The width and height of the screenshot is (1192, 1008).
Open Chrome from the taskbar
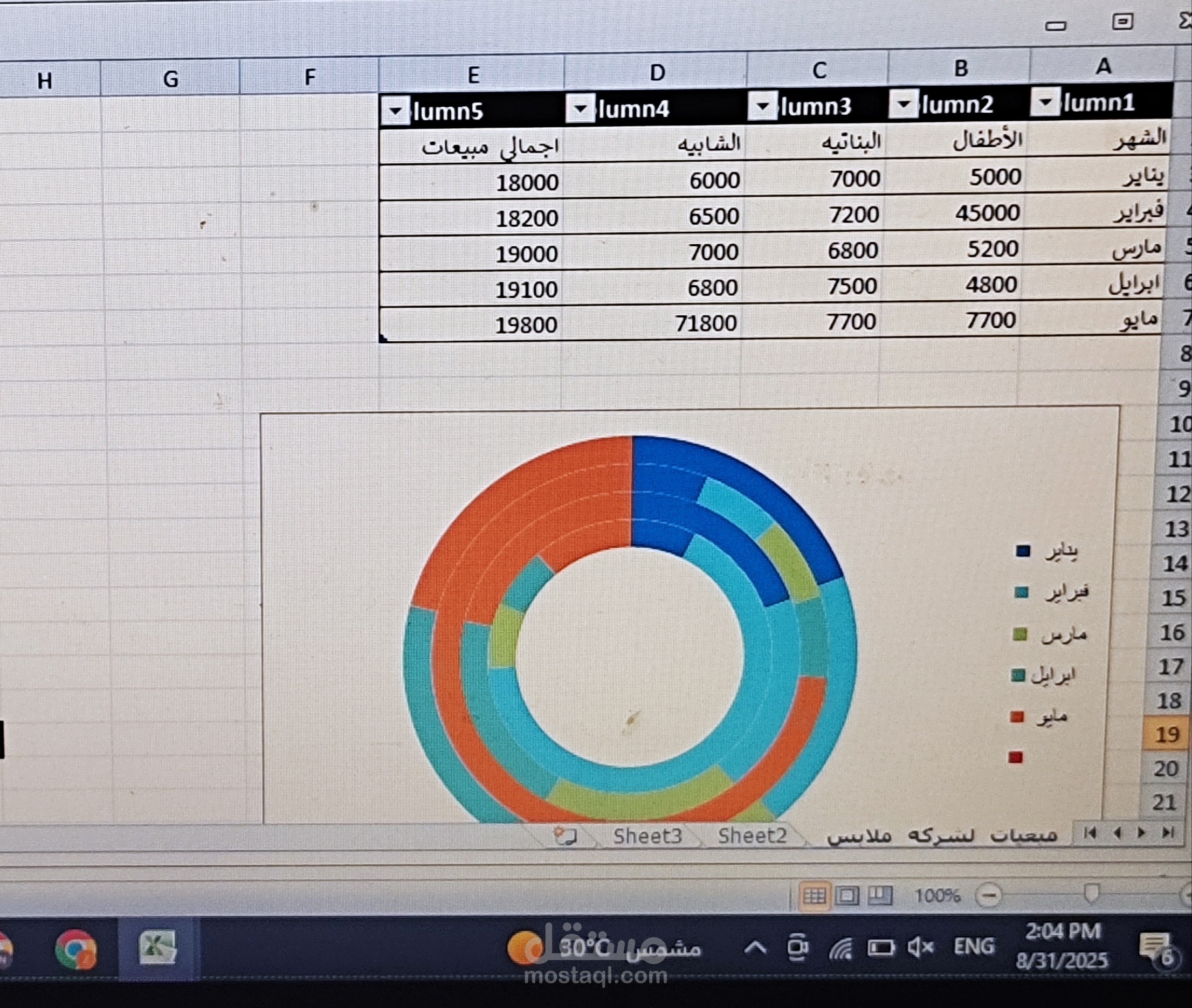tap(76, 950)
